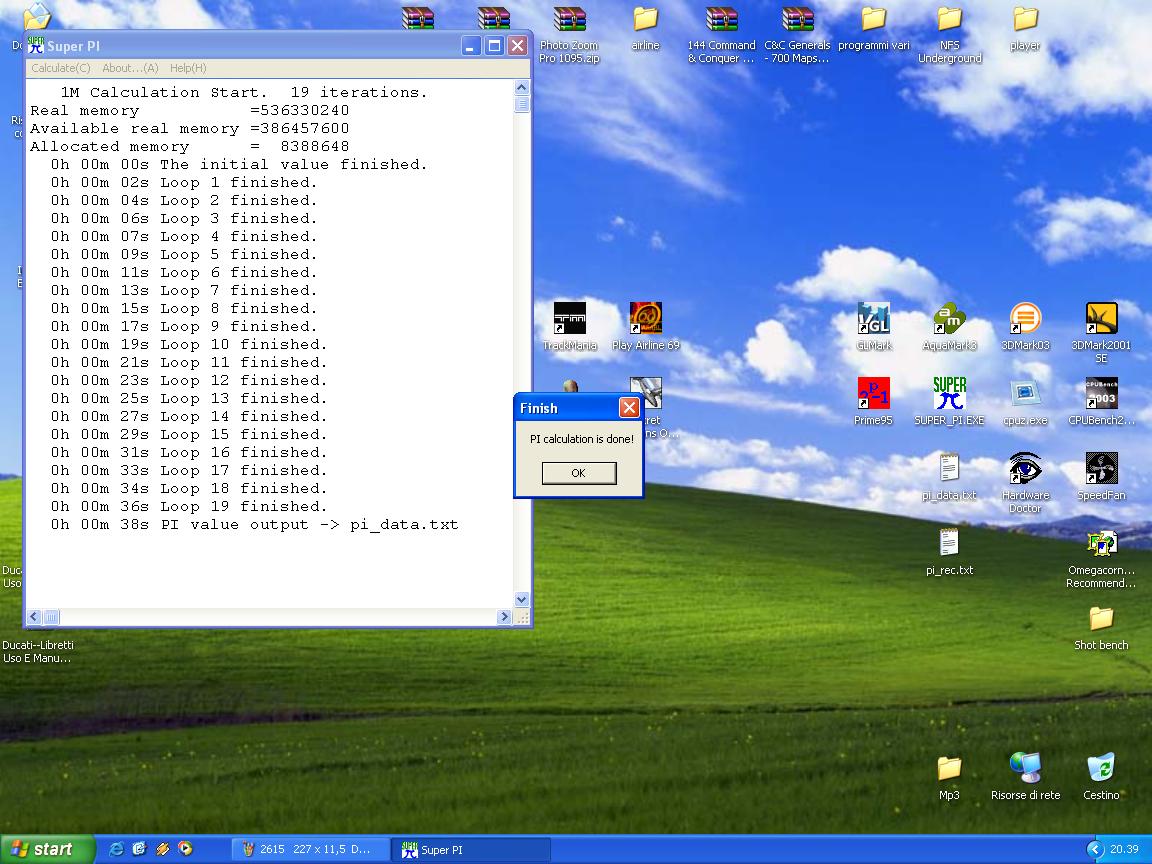
Task: Click the scroll-up arrow in Super PI
Action: [x=522, y=87]
